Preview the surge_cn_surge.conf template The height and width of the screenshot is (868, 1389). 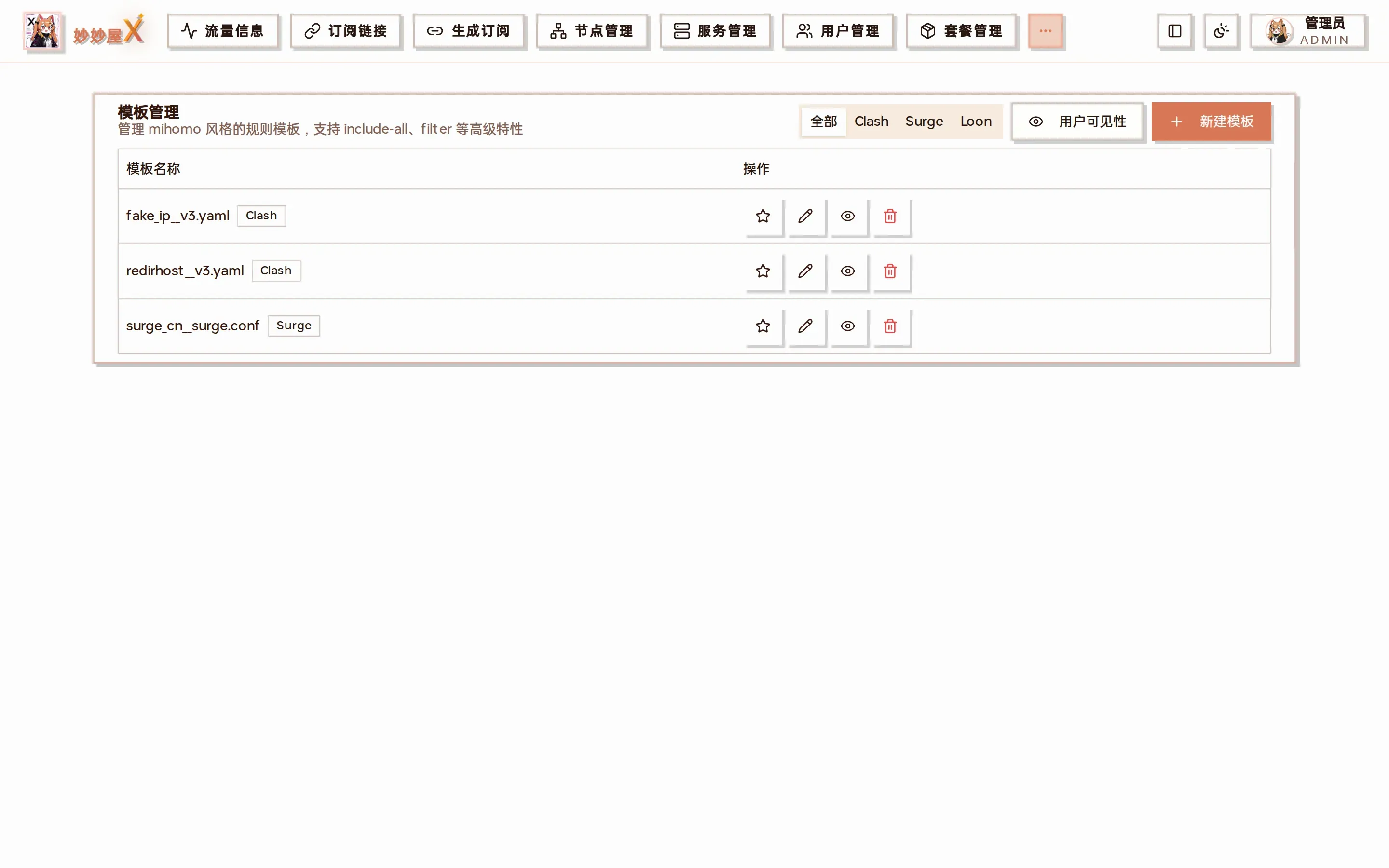point(848,326)
